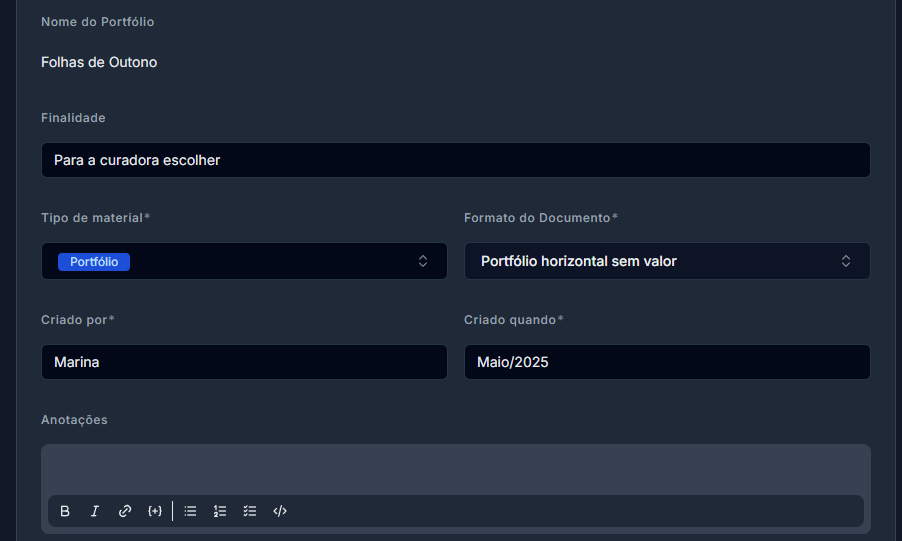Viewport: 902px width, 541px height.
Task: Click the Nome do Portfólio label
Action: pos(97,22)
